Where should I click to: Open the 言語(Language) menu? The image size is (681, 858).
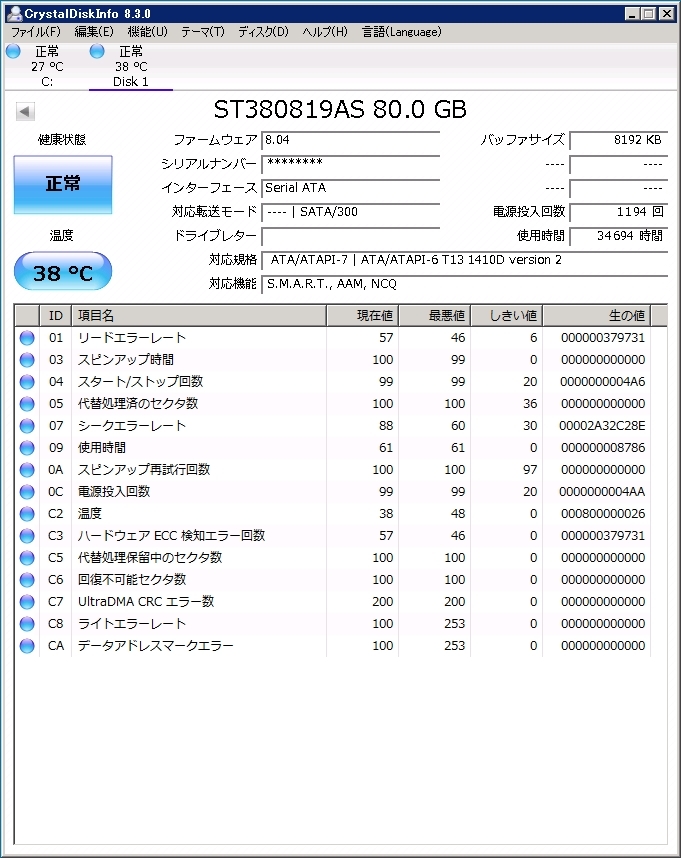401,32
